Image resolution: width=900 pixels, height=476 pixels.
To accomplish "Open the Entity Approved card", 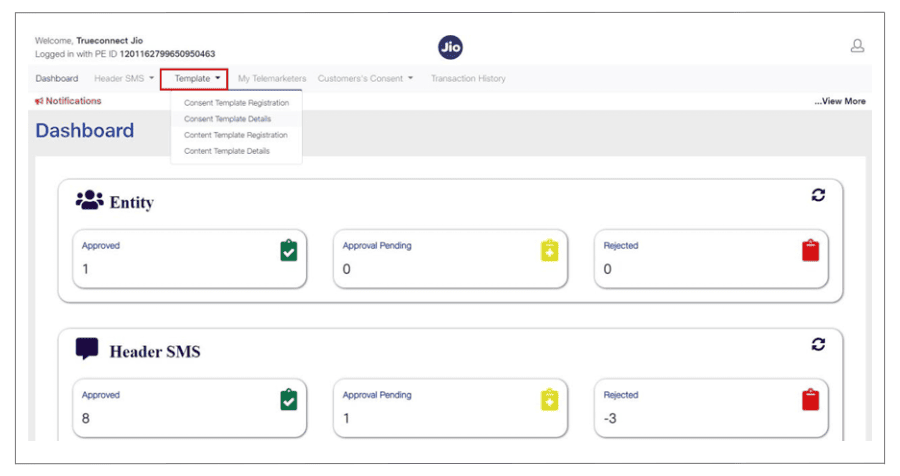I will (x=189, y=259).
